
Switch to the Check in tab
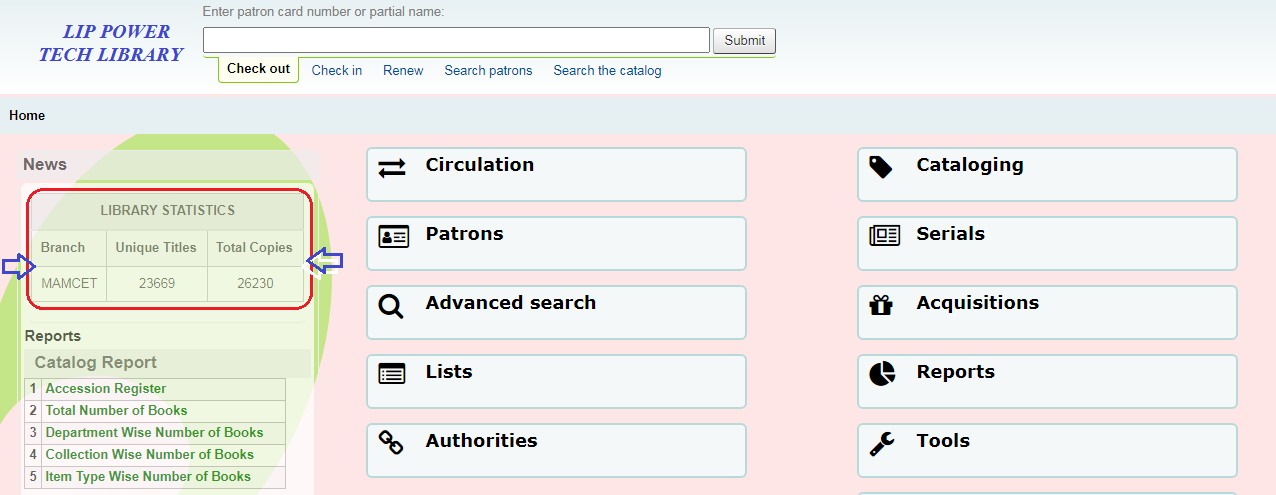point(337,70)
